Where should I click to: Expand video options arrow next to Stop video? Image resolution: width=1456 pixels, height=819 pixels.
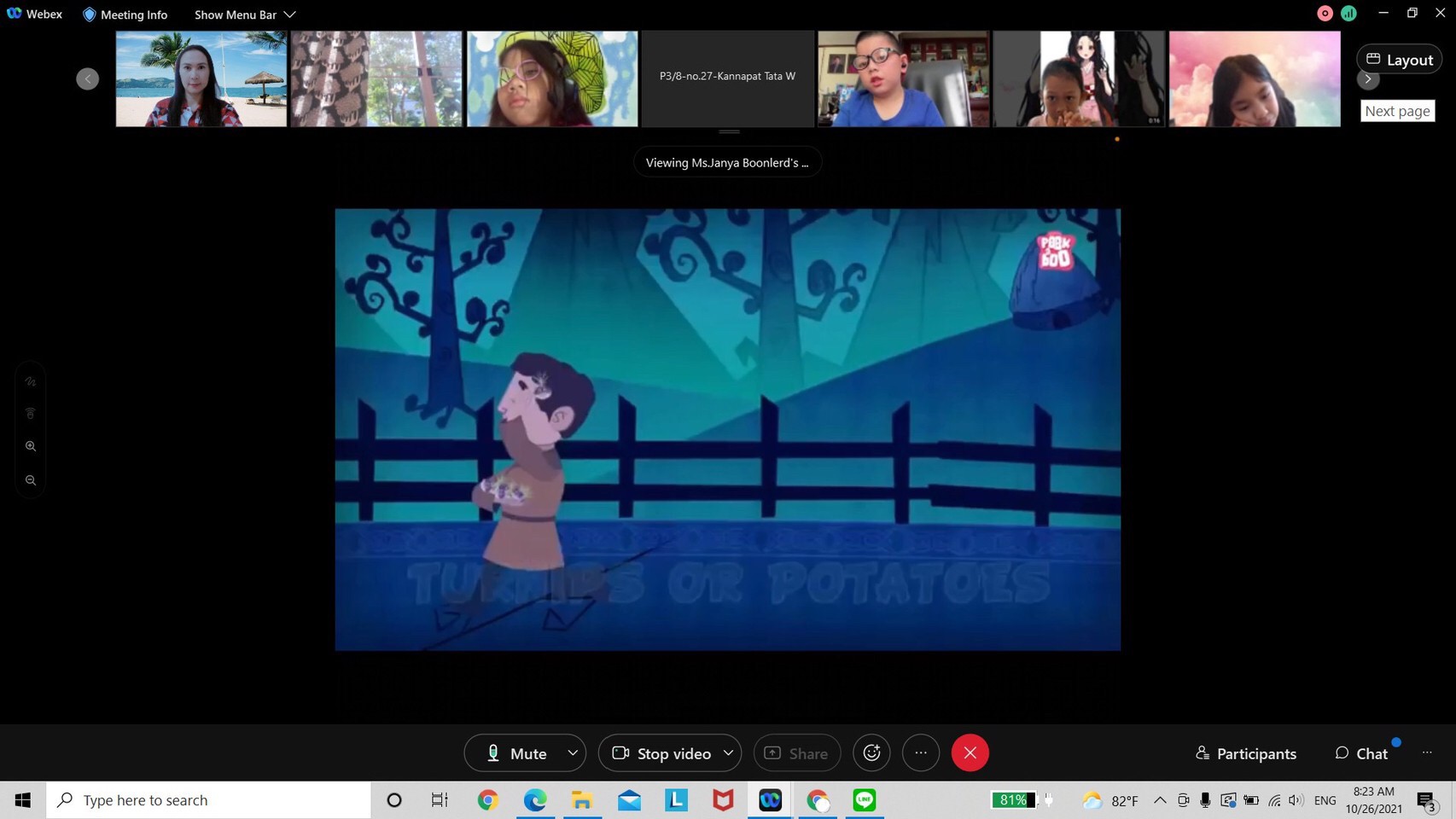[x=728, y=753]
